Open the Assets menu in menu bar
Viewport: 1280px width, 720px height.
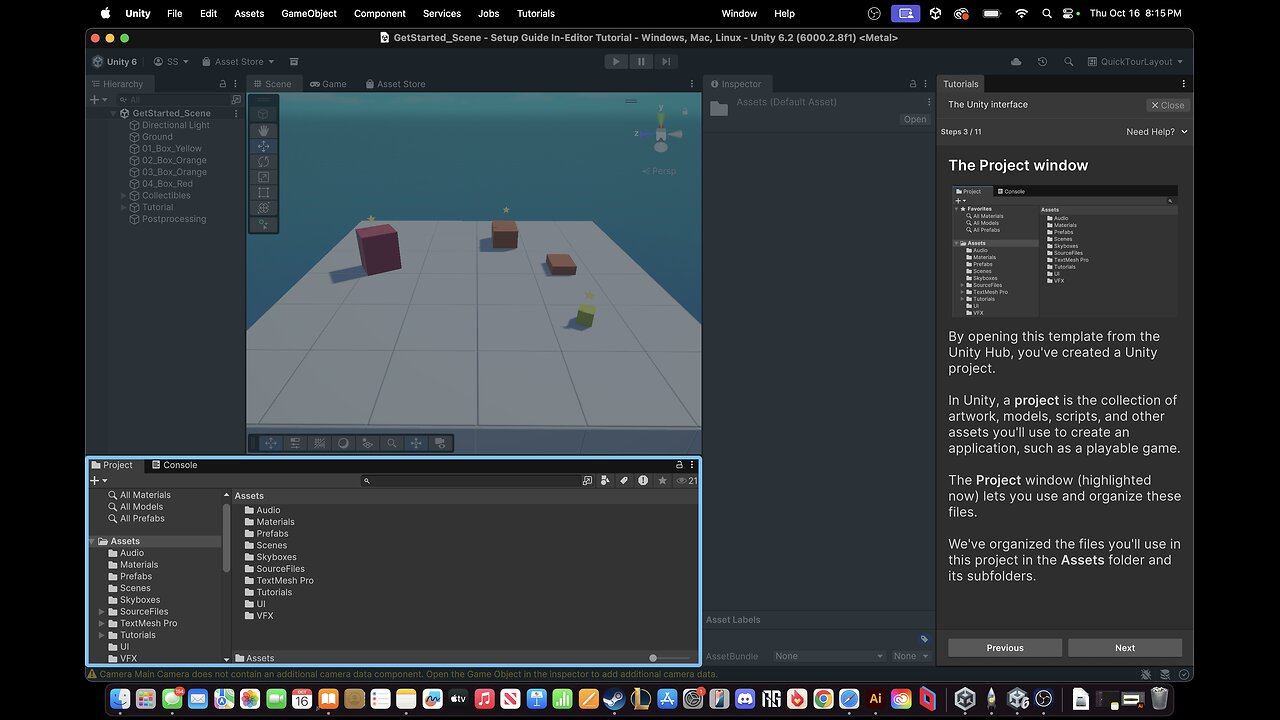coord(249,14)
